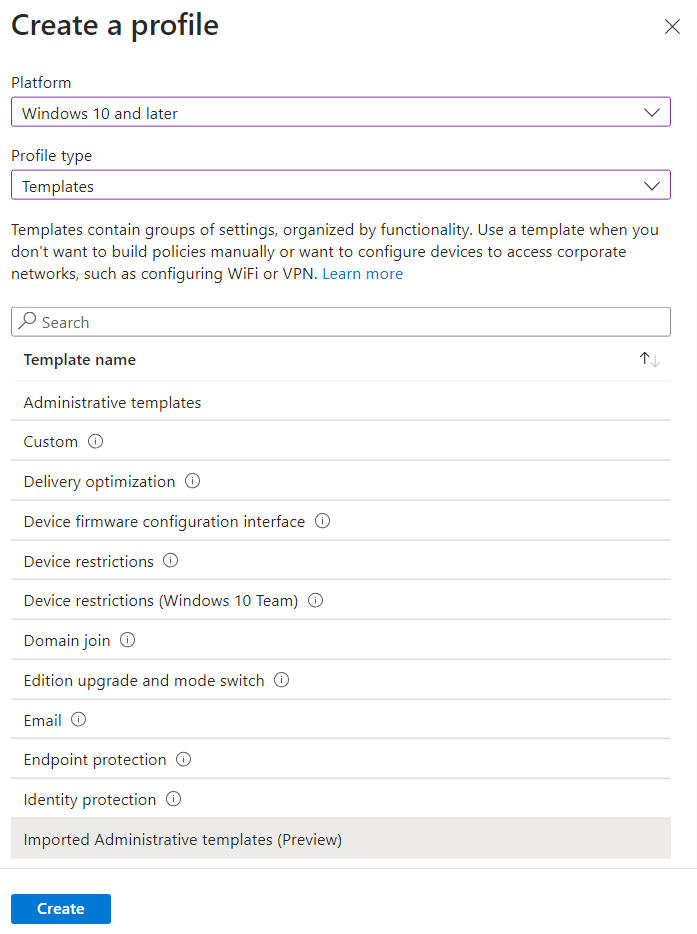Show info for Edition upgrade and mode switch
The height and width of the screenshot is (934, 697).
(281, 680)
